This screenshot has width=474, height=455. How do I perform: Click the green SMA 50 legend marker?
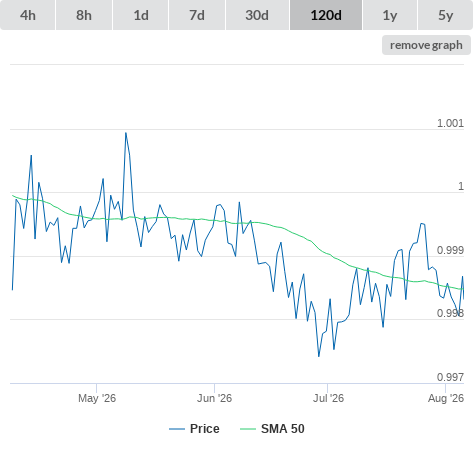click(248, 429)
